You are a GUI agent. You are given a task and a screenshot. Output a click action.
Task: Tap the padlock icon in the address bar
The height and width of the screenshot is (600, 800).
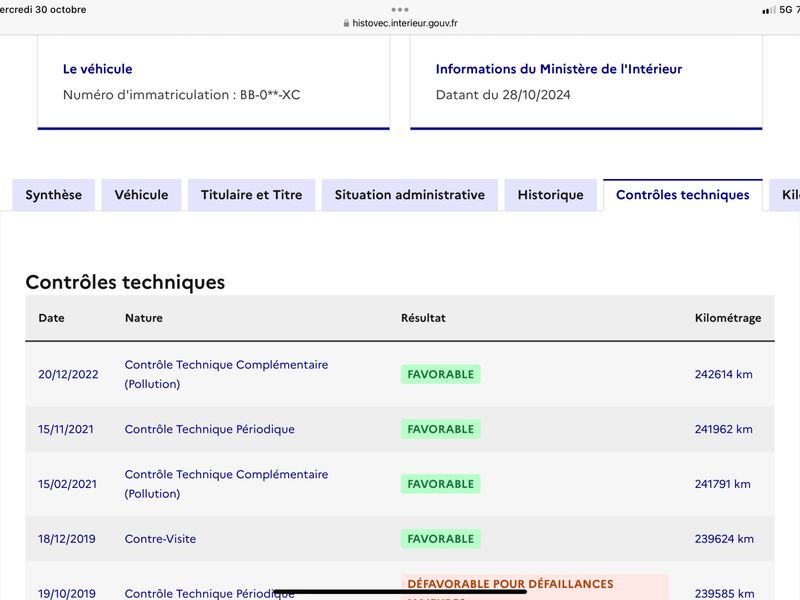pos(346,23)
